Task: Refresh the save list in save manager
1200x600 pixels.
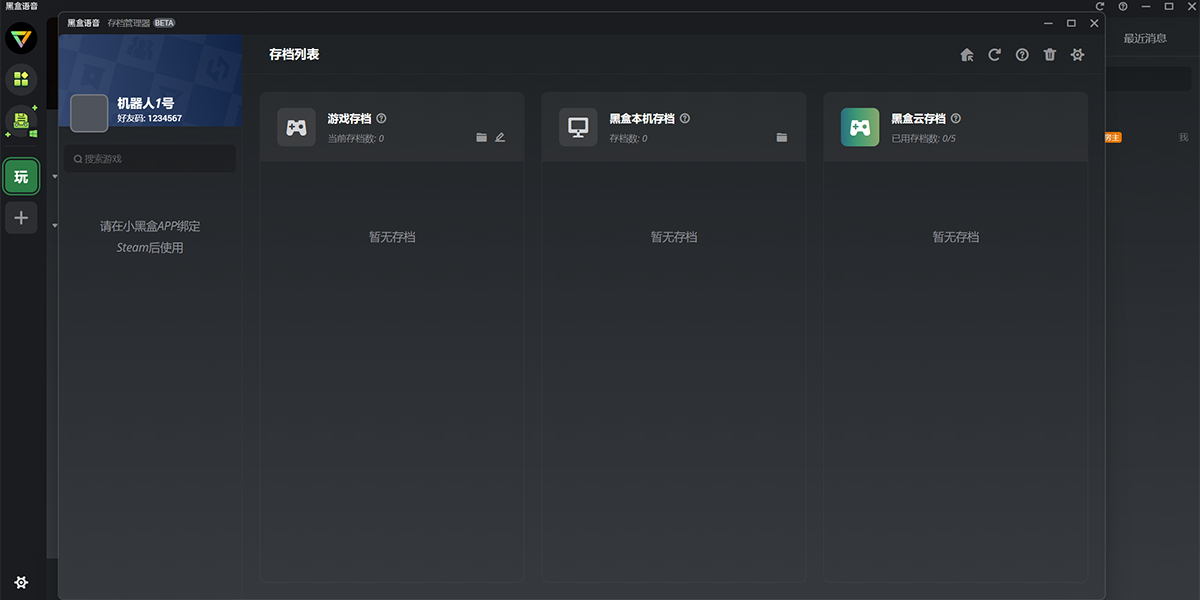Action: 994,55
